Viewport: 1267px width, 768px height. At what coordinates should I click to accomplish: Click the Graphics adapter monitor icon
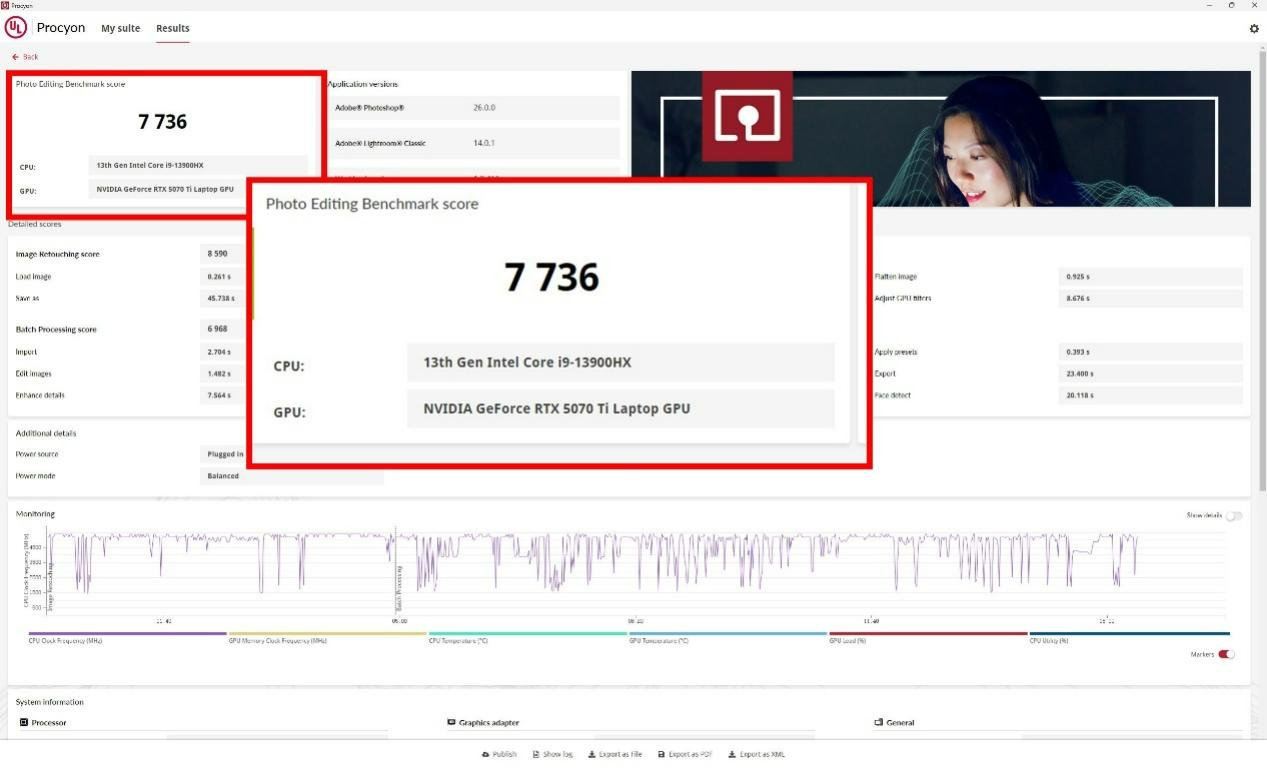tap(451, 722)
